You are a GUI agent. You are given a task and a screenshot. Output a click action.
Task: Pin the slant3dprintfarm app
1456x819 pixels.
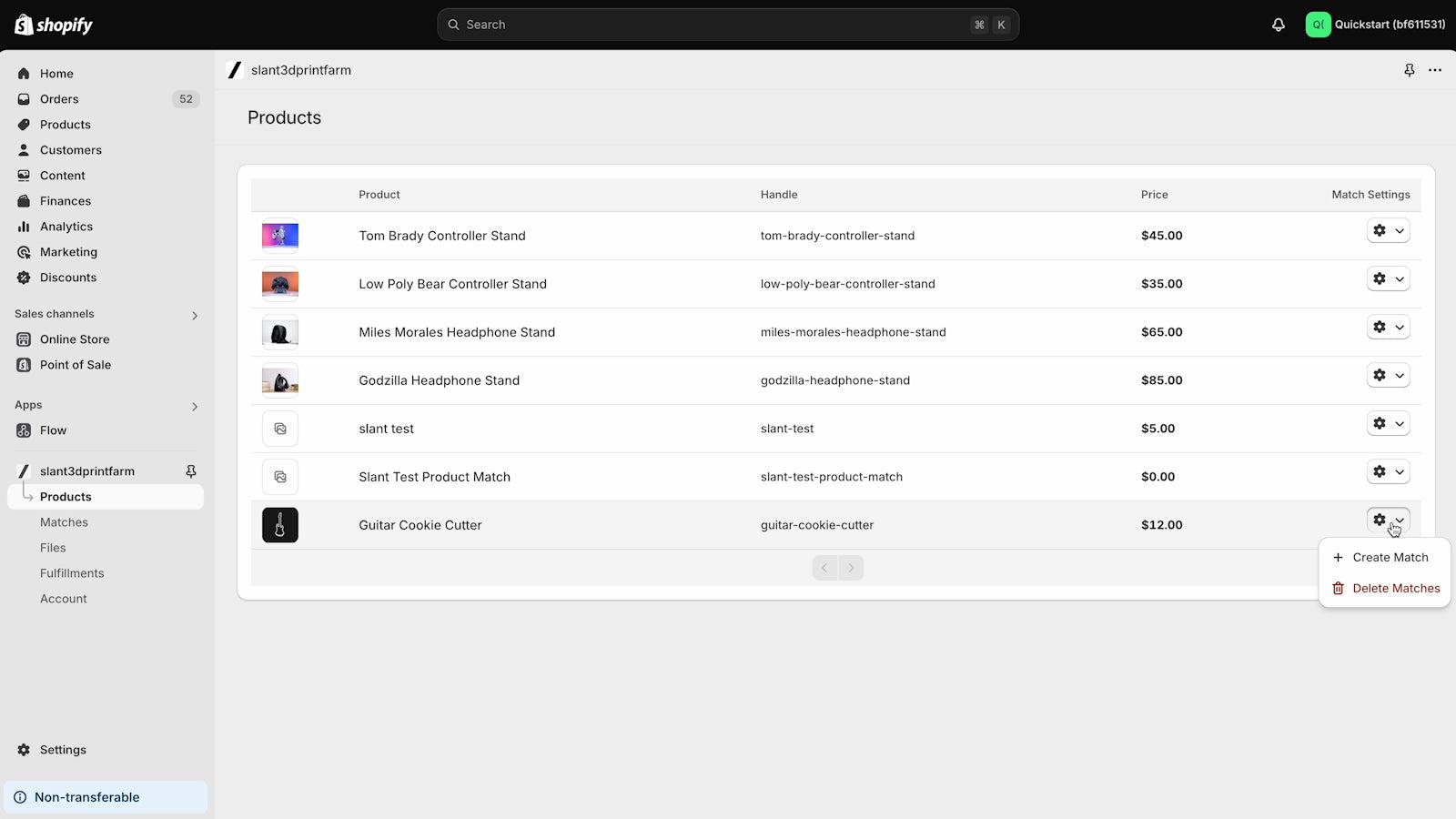pos(191,470)
